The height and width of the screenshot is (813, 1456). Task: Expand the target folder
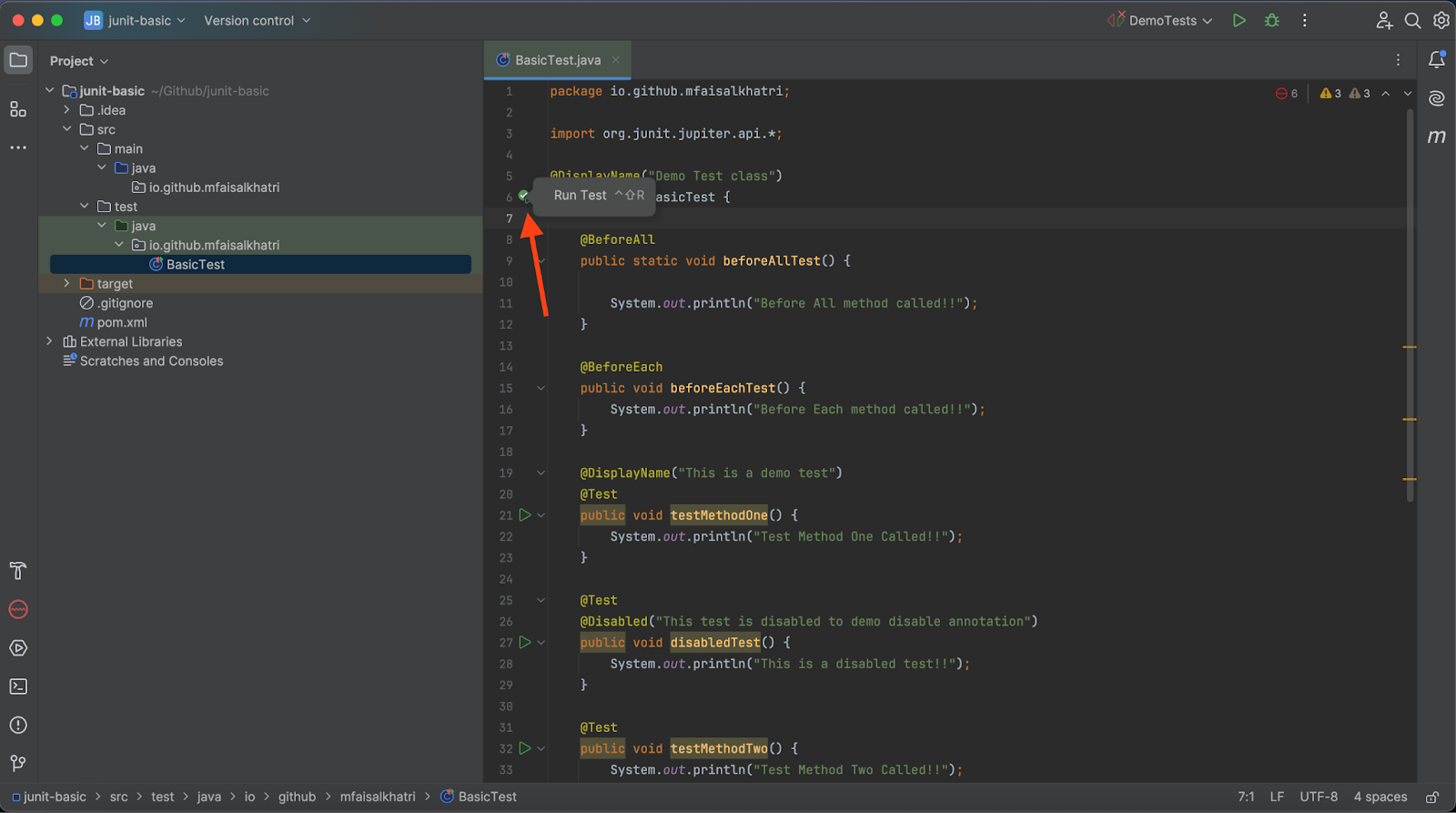pos(66,284)
